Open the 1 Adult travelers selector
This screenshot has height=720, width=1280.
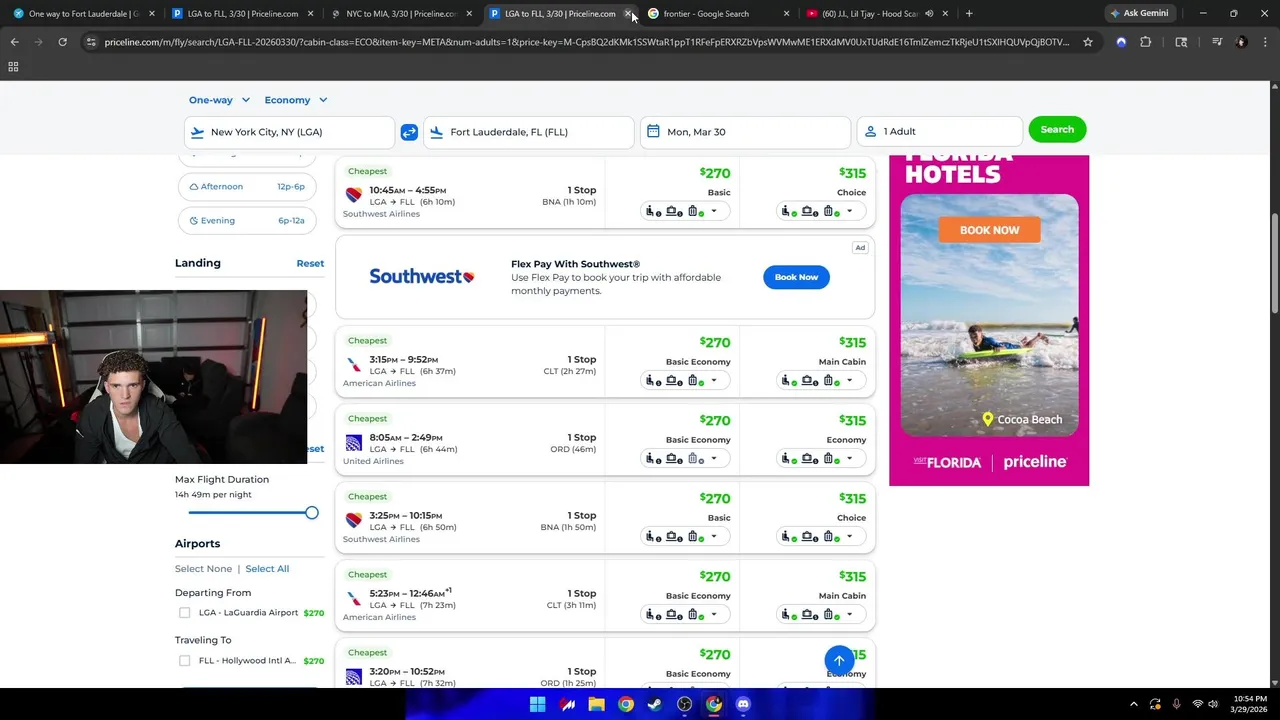click(x=940, y=131)
